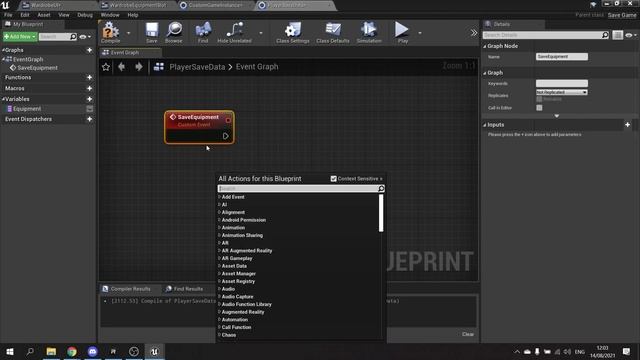Open the Windows Start menu

pyautogui.click(x=10, y=351)
